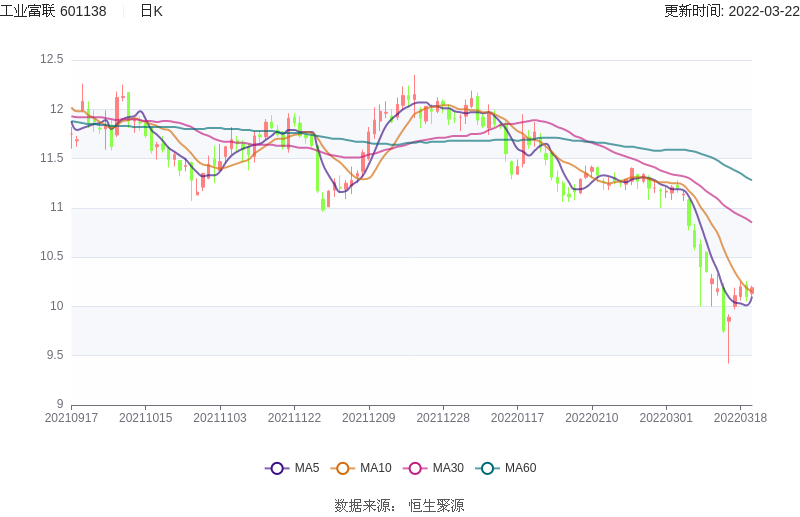Toggle the MA5 series via its label

pyautogui.click(x=307, y=468)
